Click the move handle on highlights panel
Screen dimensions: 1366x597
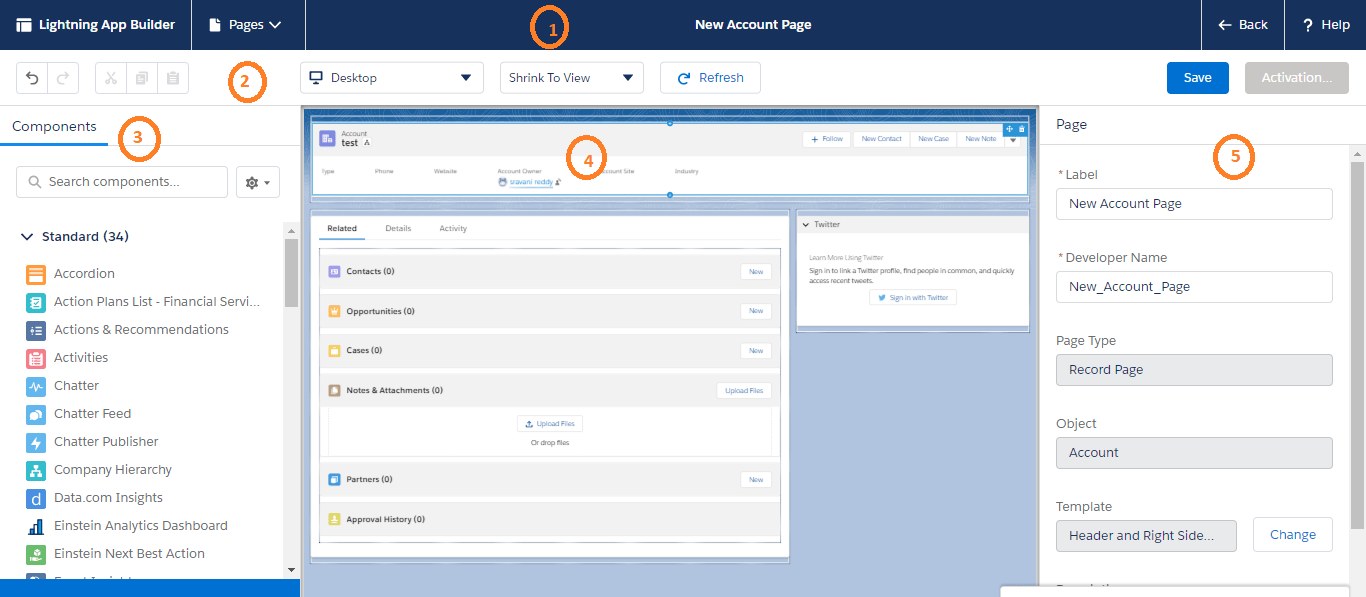pyautogui.click(x=1010, y=129)
